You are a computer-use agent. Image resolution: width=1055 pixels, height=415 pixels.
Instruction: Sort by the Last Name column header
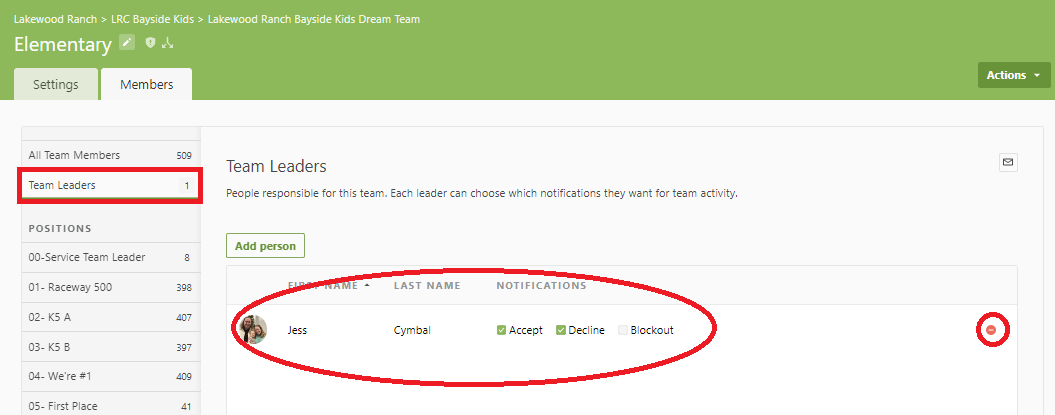click(x=427, y=286)
